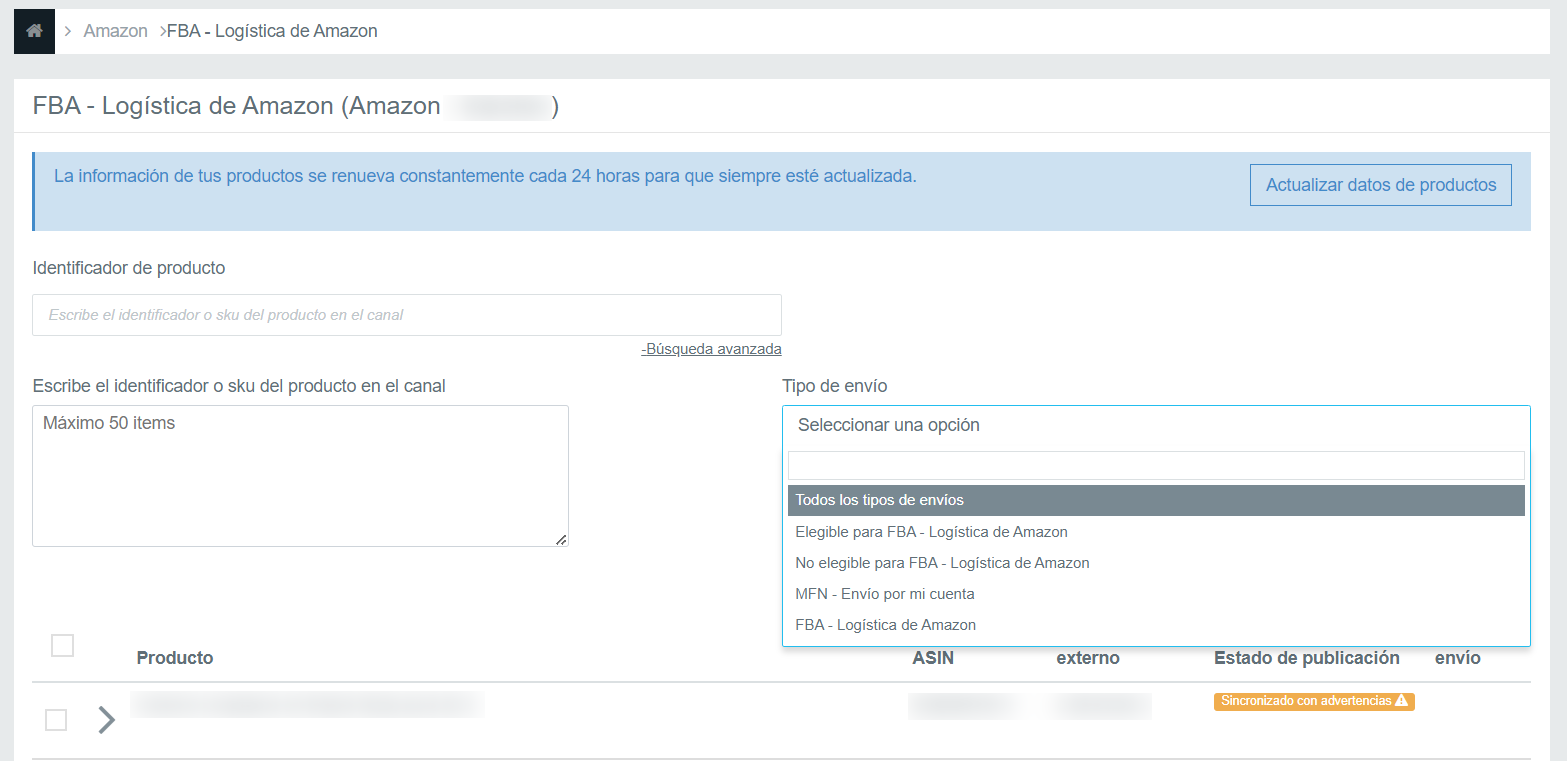Click the 'Producto' column header
Image resolution: width=1567 pixels, height=761 pixels.
click(x=175, y=658)
